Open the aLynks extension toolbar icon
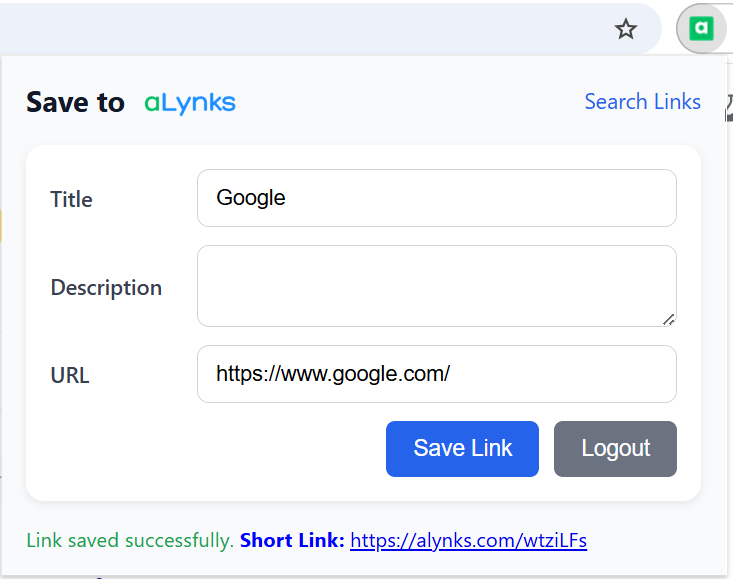 (702, 29)
